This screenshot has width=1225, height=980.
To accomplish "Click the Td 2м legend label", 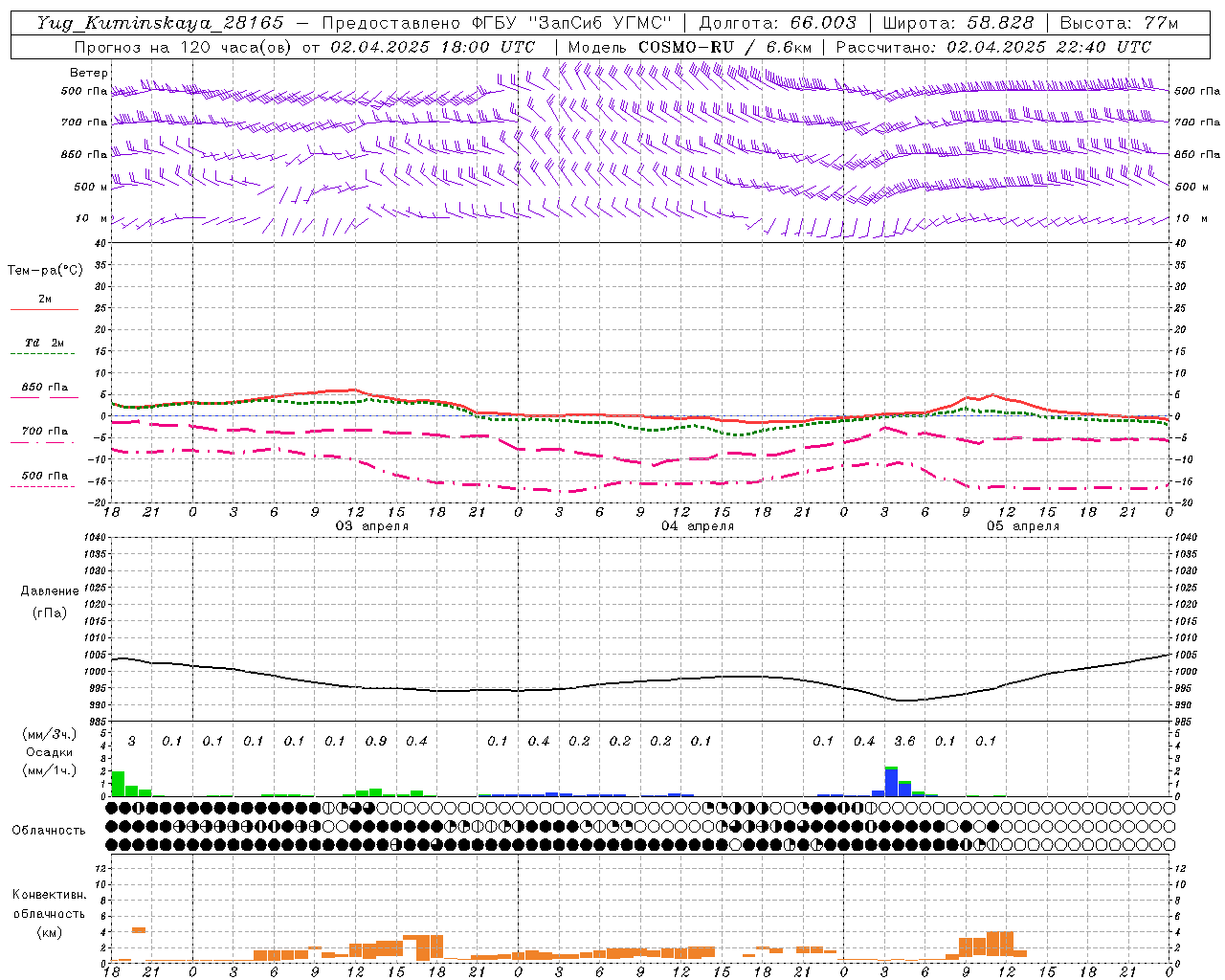I will [x=44, y=343].
